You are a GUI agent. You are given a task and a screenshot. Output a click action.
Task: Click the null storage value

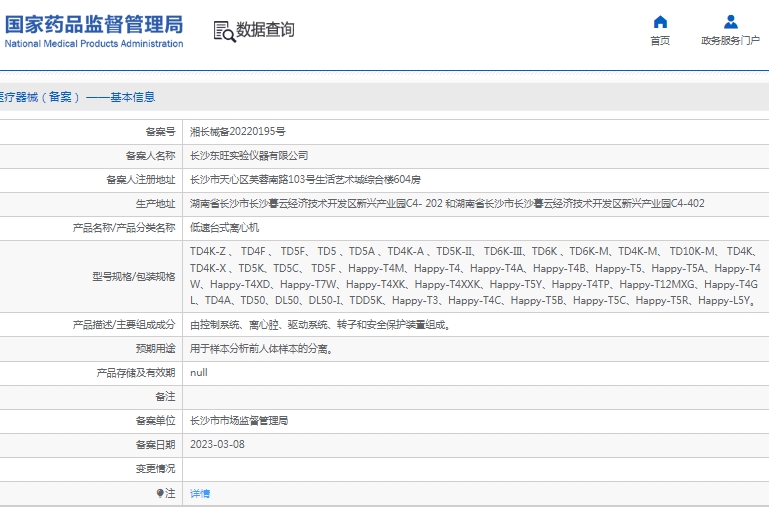pos(199,373)
